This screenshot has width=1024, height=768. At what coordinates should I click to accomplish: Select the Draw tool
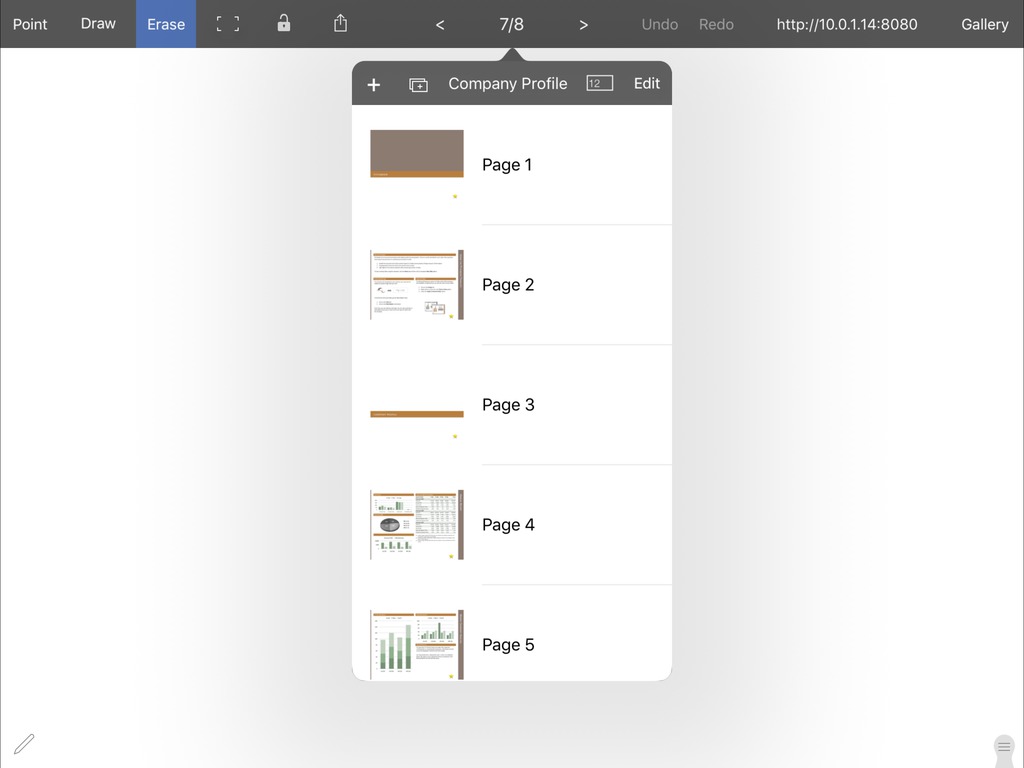pyautogui.click(x=98, y=24)
